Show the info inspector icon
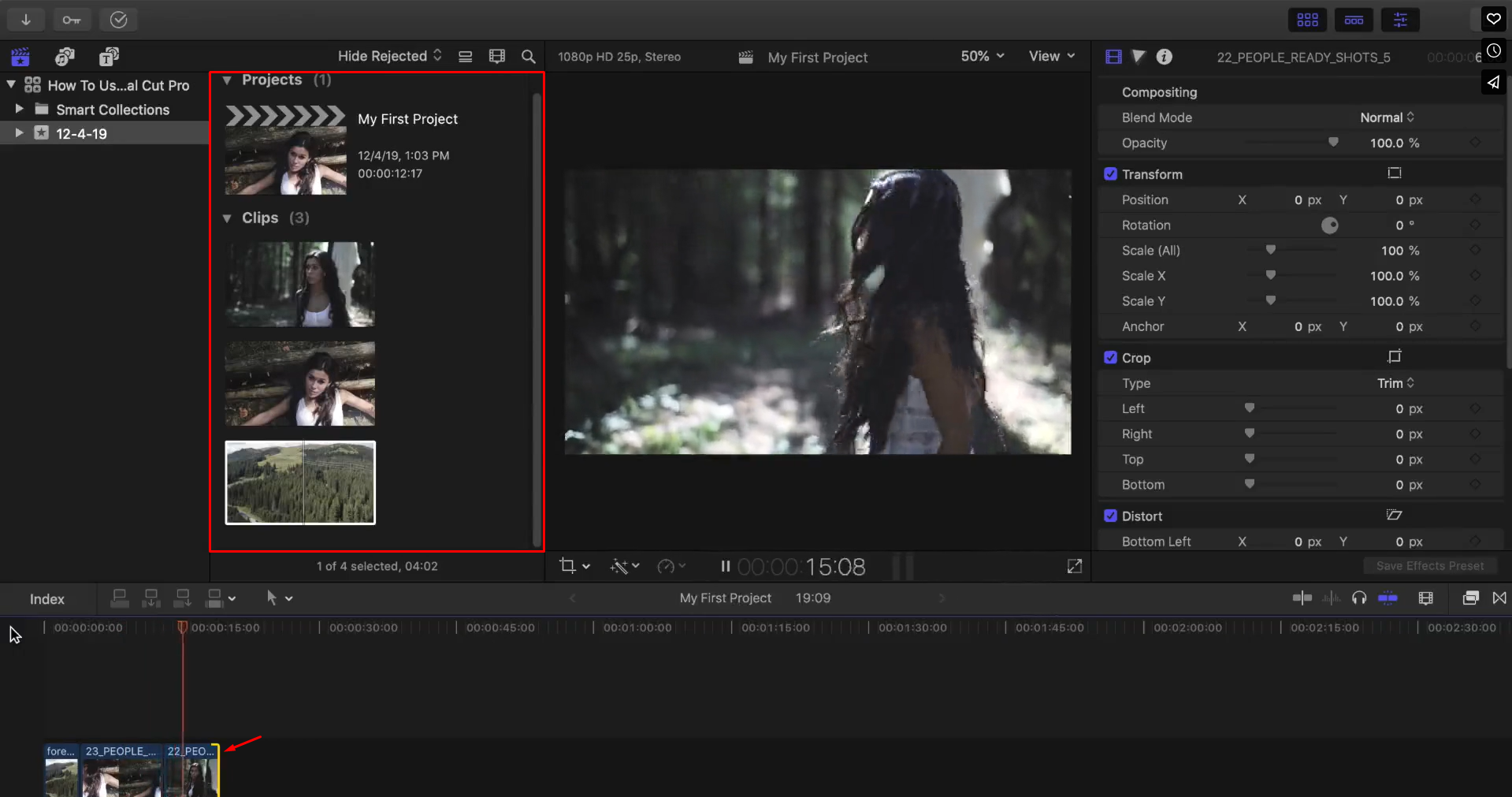Screen dimensions: 1512x797 (1164, 57)
